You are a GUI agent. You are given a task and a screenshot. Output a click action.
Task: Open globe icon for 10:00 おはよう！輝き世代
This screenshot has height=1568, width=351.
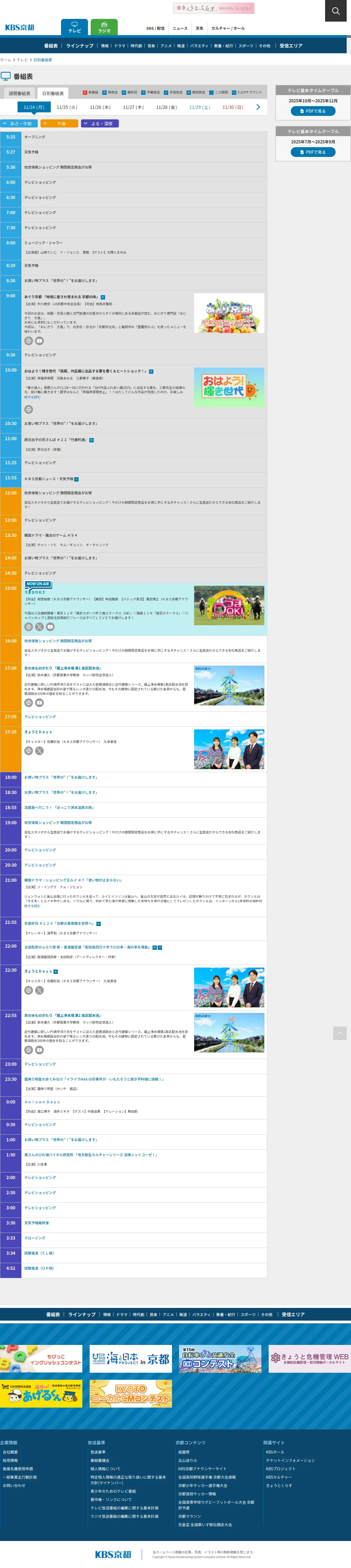[28, 410]
